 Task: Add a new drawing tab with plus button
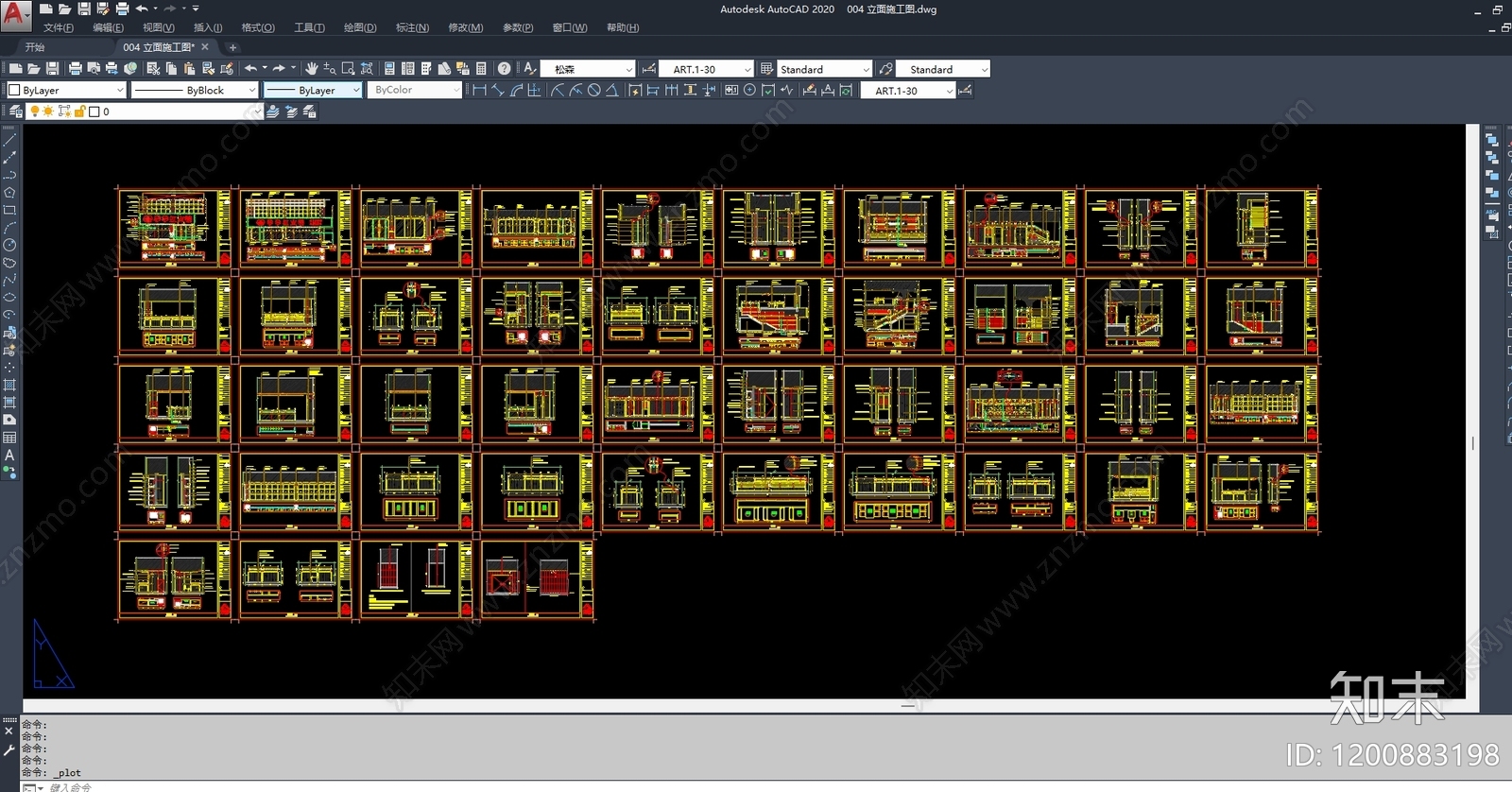(232, 47)
